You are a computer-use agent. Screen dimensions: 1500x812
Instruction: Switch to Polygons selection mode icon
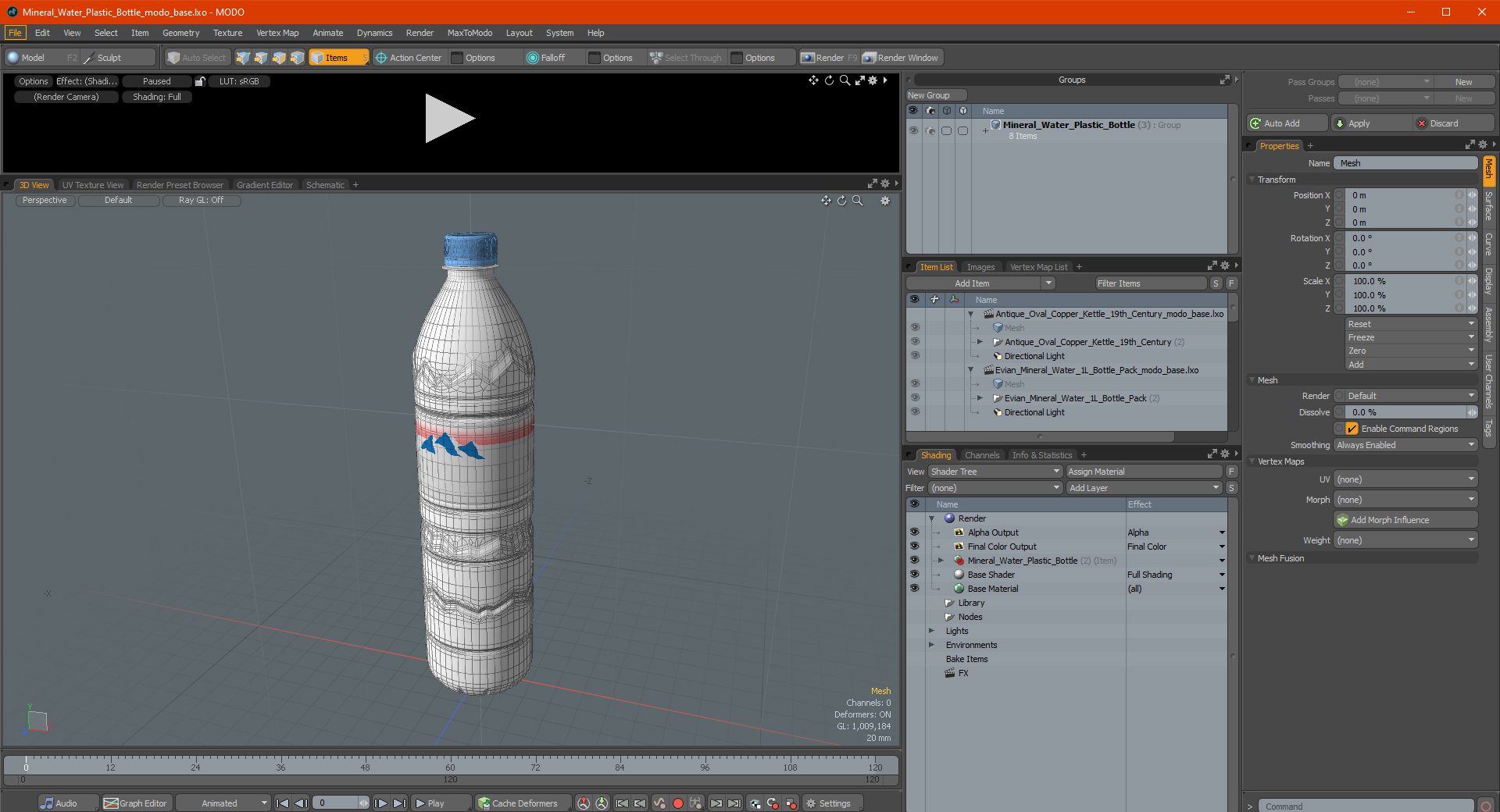pos(279,58)
